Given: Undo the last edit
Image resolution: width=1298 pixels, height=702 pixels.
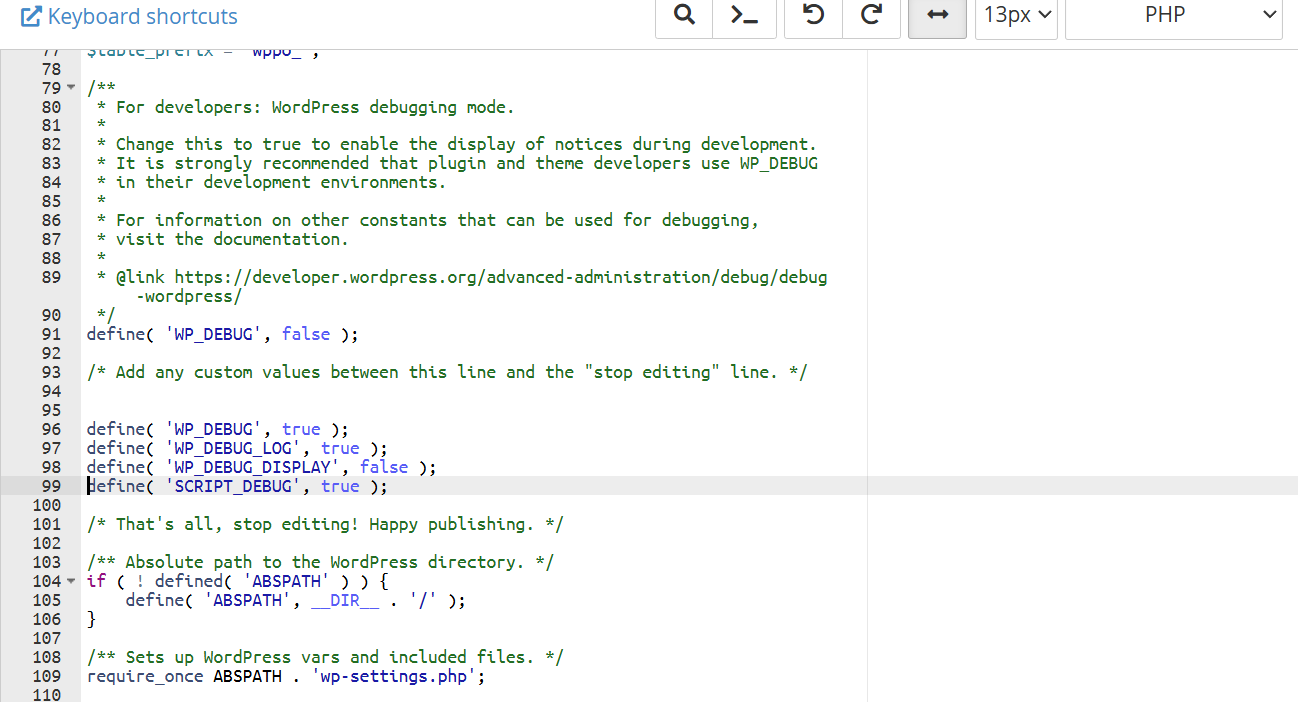Looking at the screenshot, I should (814, 16).
